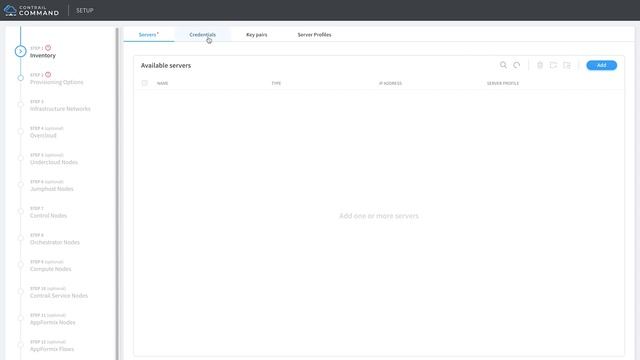Image resolution: width=640 pixels, height=360 pixels.
Task: Sort by the IP Address column header
Action: (390, 83)
